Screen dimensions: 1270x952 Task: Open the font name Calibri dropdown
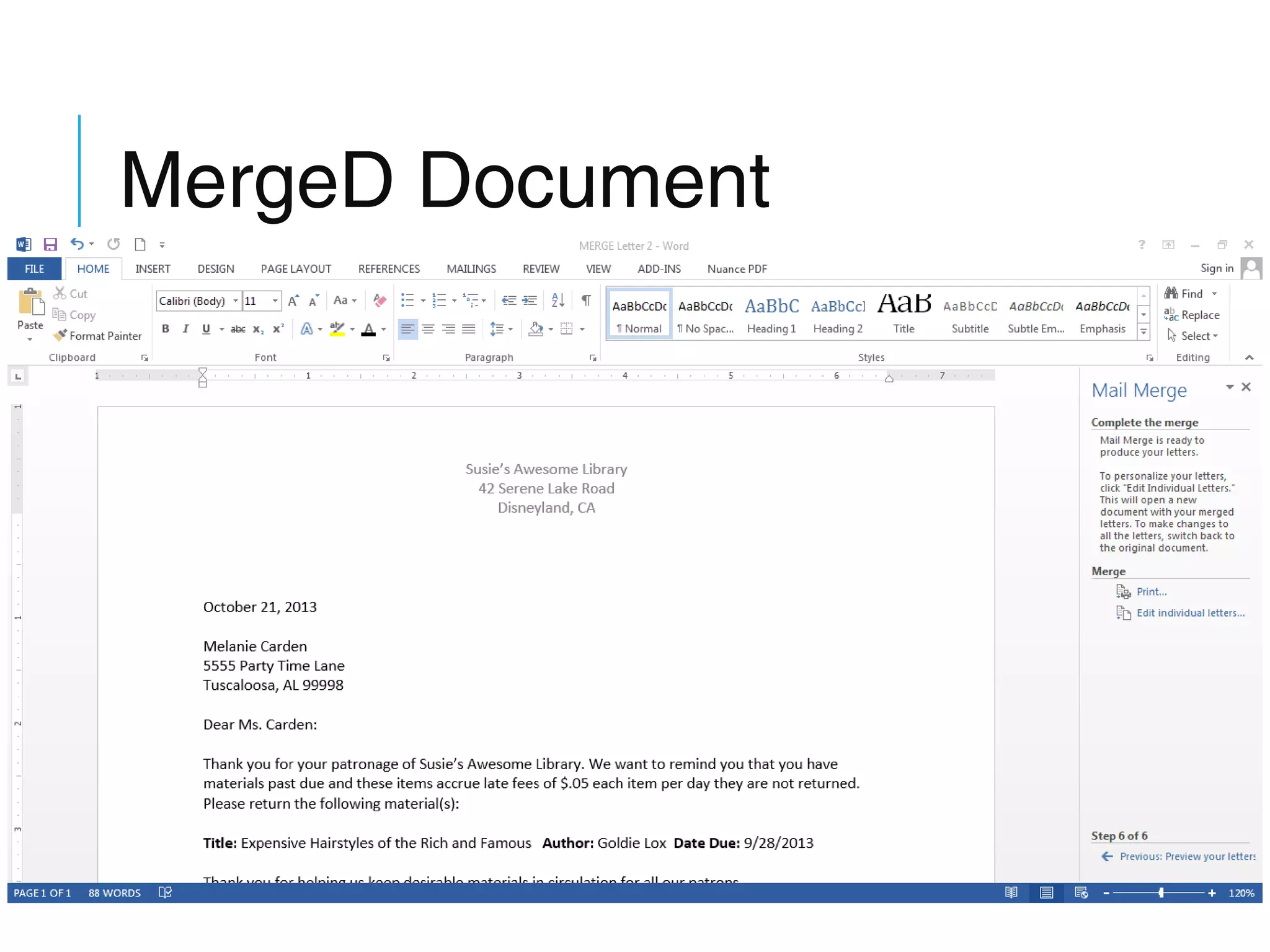pos(235,301)
